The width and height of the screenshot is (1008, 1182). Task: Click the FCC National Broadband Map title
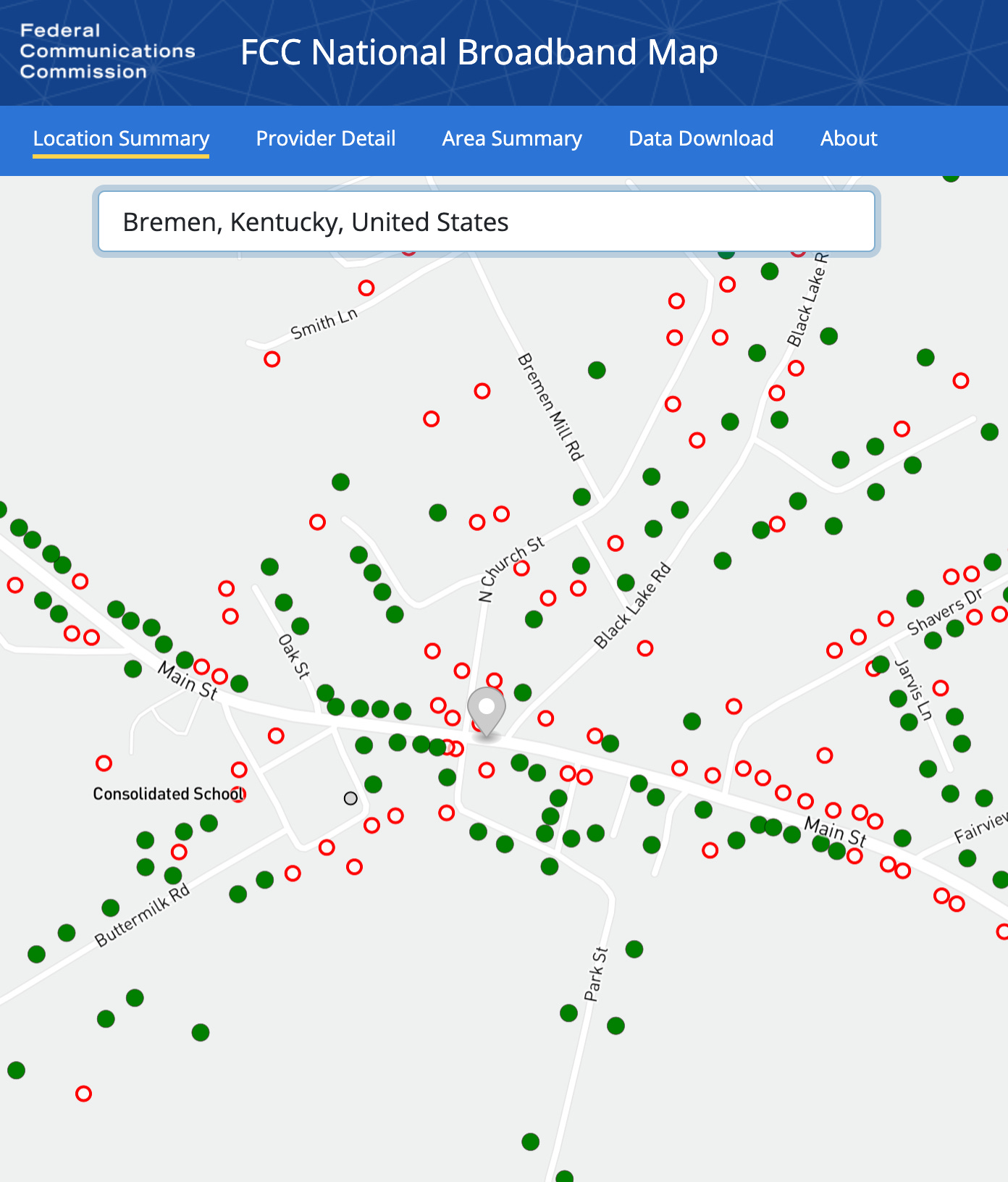tap(479, 52)
